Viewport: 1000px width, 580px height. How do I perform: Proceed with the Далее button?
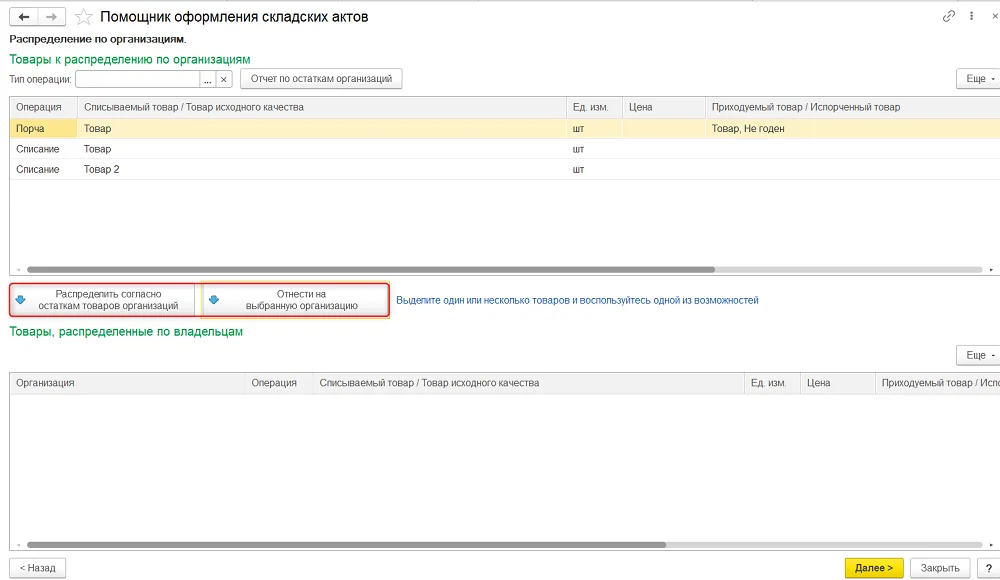point(874,568)
